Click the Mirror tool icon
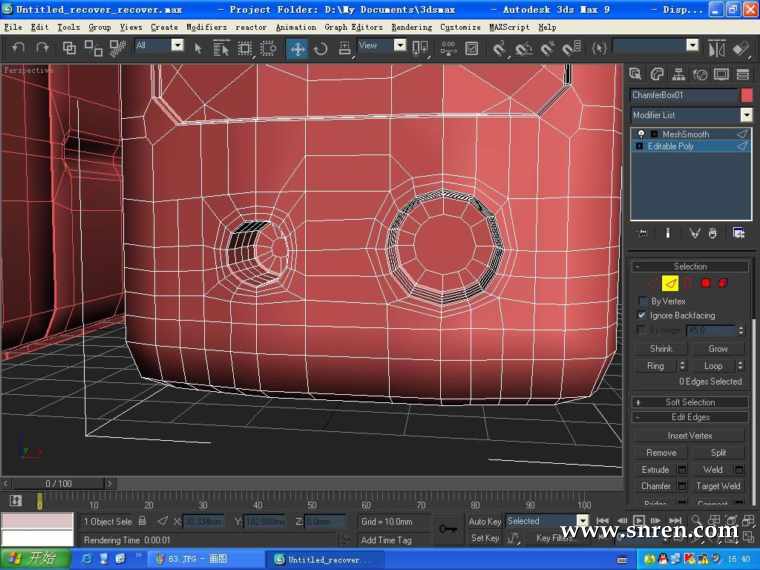Viewport: 760px width, 570px height. coord(717,48)
